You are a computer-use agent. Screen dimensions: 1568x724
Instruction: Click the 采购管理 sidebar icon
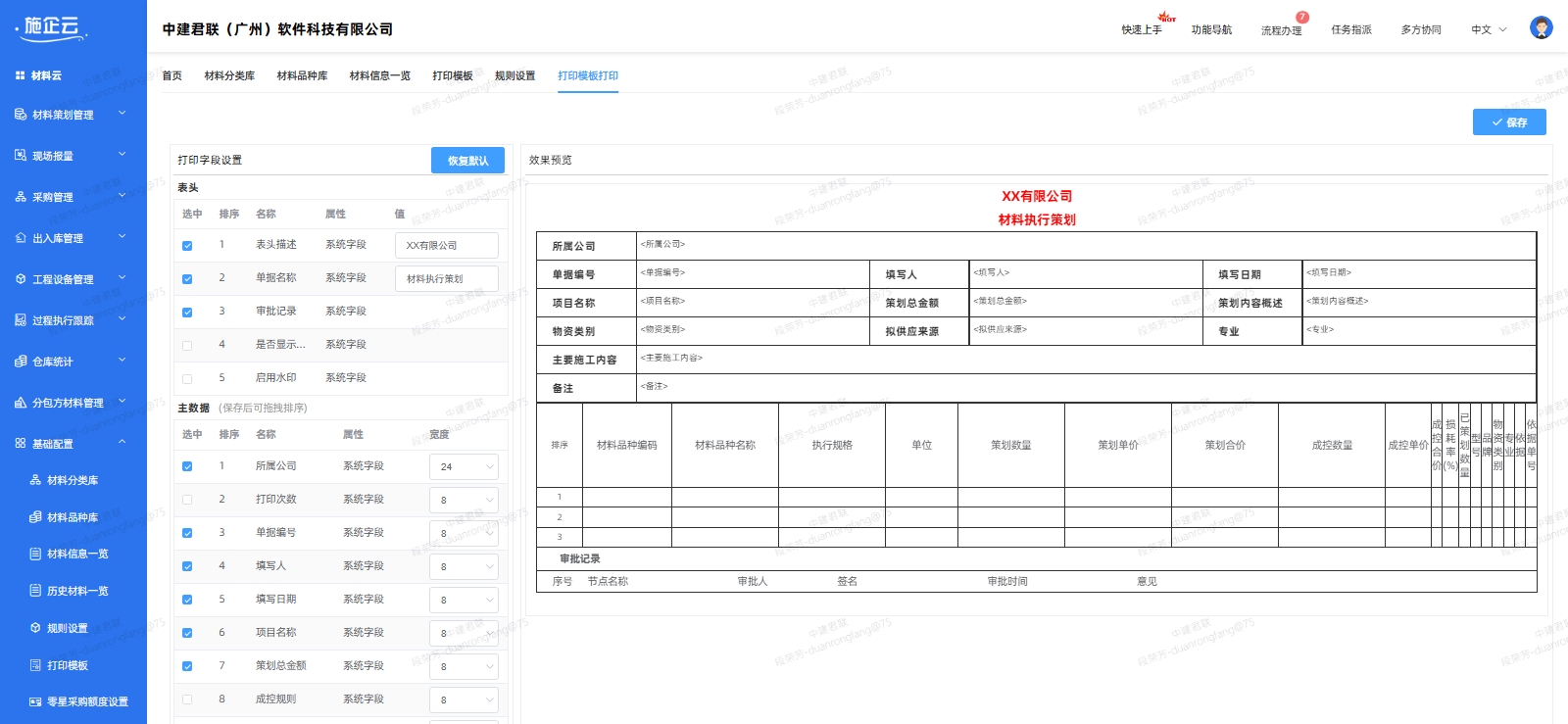click(x=21, y=197)
